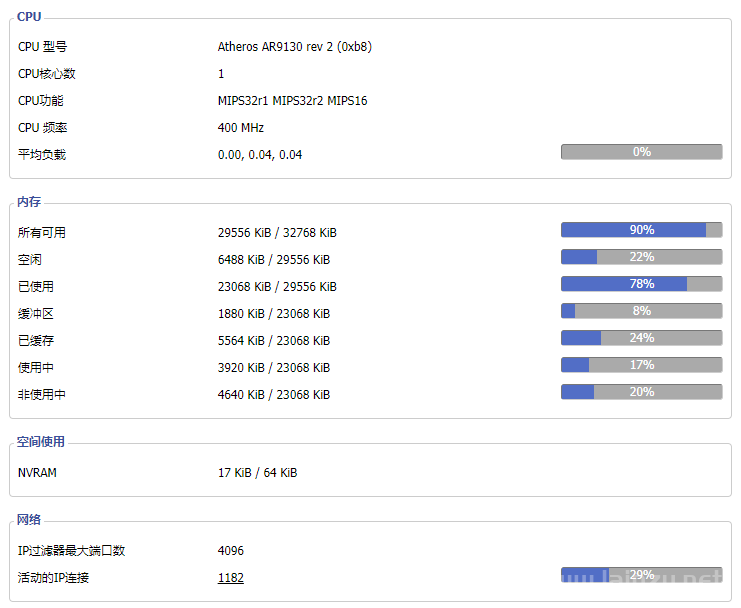Click the 4096 maximum ports value
This screenshot has width=741, height=608.
point(230,551)
